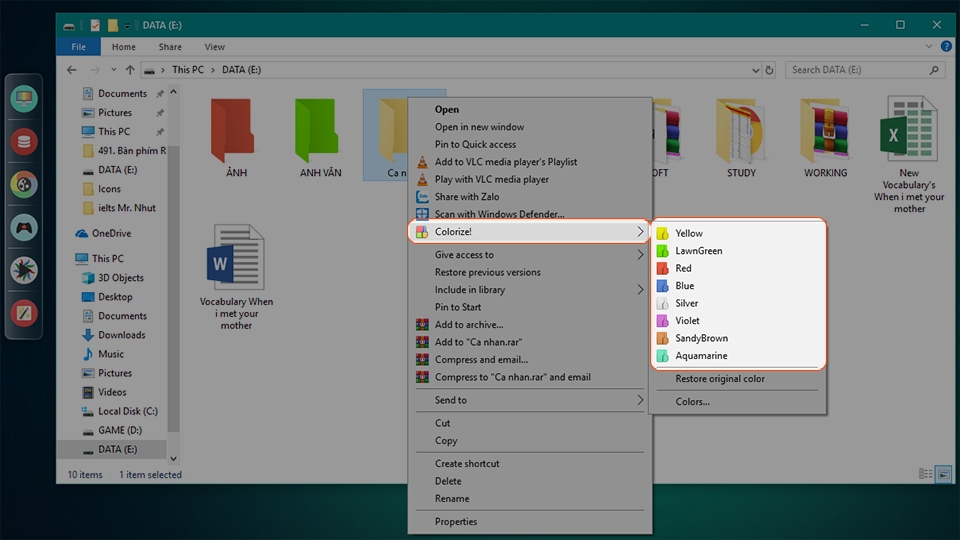This screenshot has width=960, height=540.
Task: Expand the Colorize! submenu arrow
Action: tap(640, 231)
